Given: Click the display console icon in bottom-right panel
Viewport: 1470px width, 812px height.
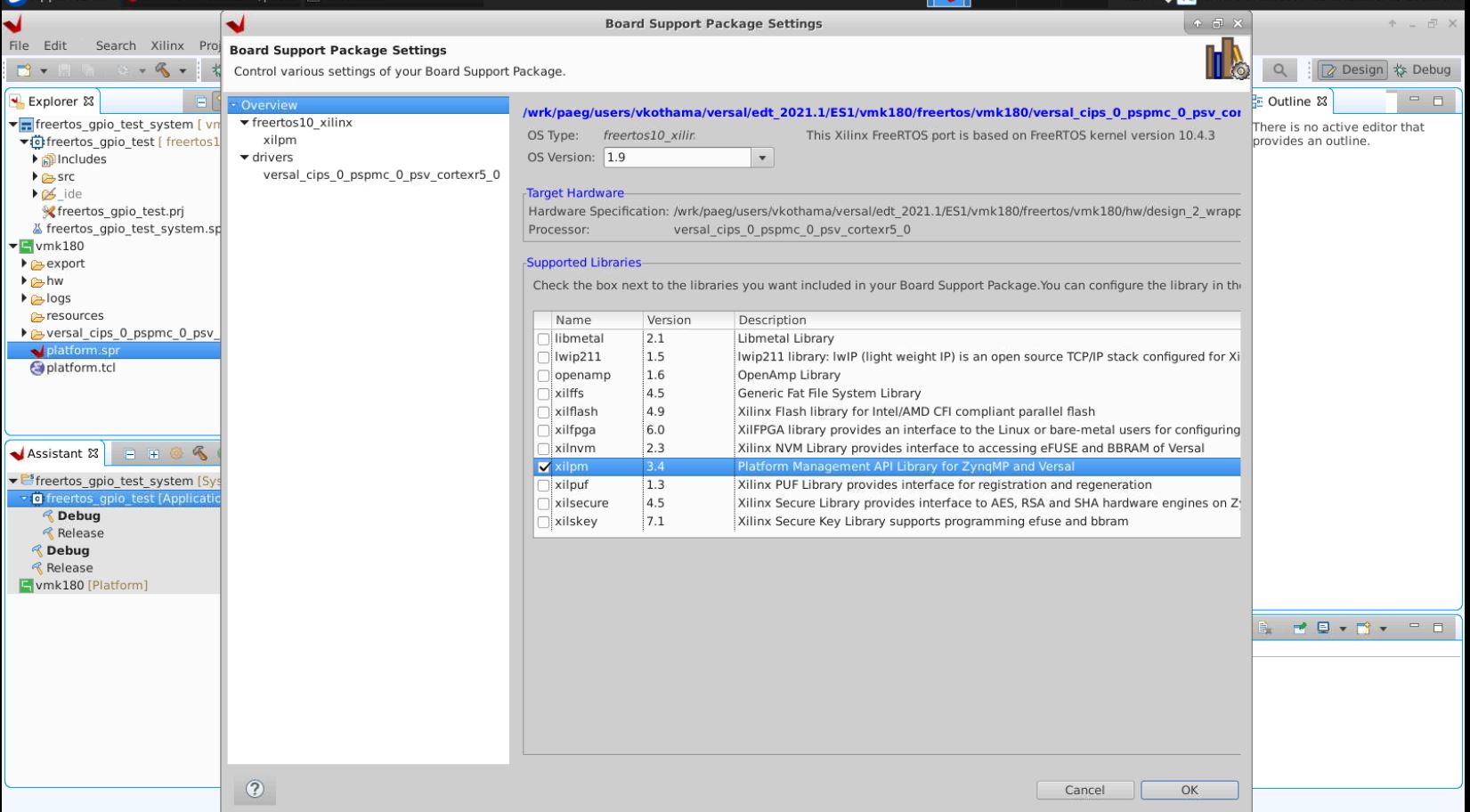Looking at the screenshot, I should (x=1324, y=628).
